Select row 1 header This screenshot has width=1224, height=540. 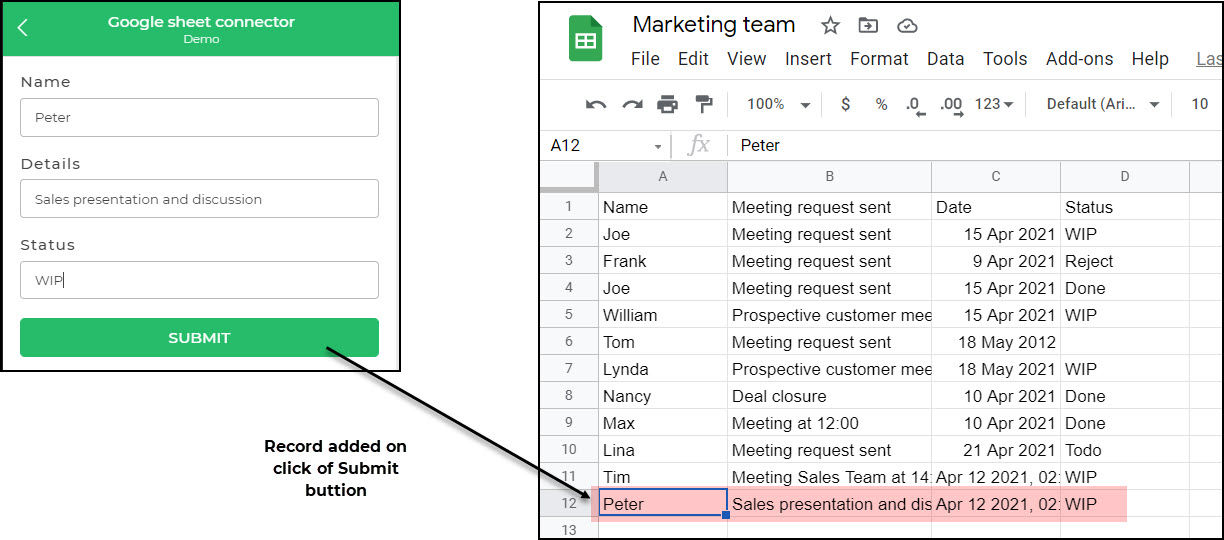click(568, 207)
